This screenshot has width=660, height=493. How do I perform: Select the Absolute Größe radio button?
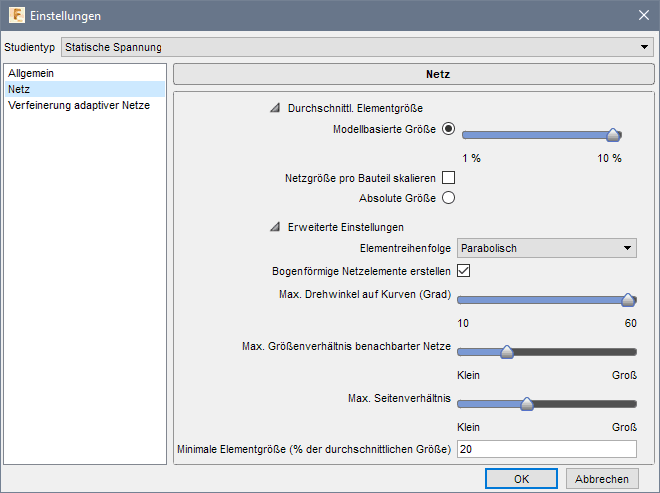coord(448,198)
